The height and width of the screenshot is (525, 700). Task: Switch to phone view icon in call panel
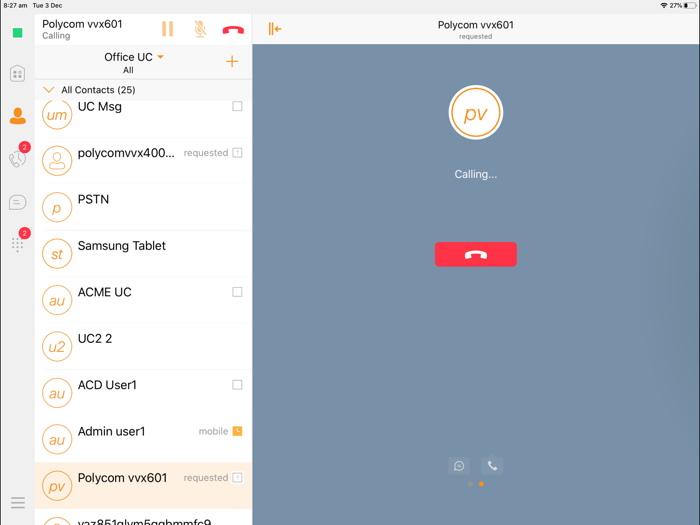tap(492, 466)
